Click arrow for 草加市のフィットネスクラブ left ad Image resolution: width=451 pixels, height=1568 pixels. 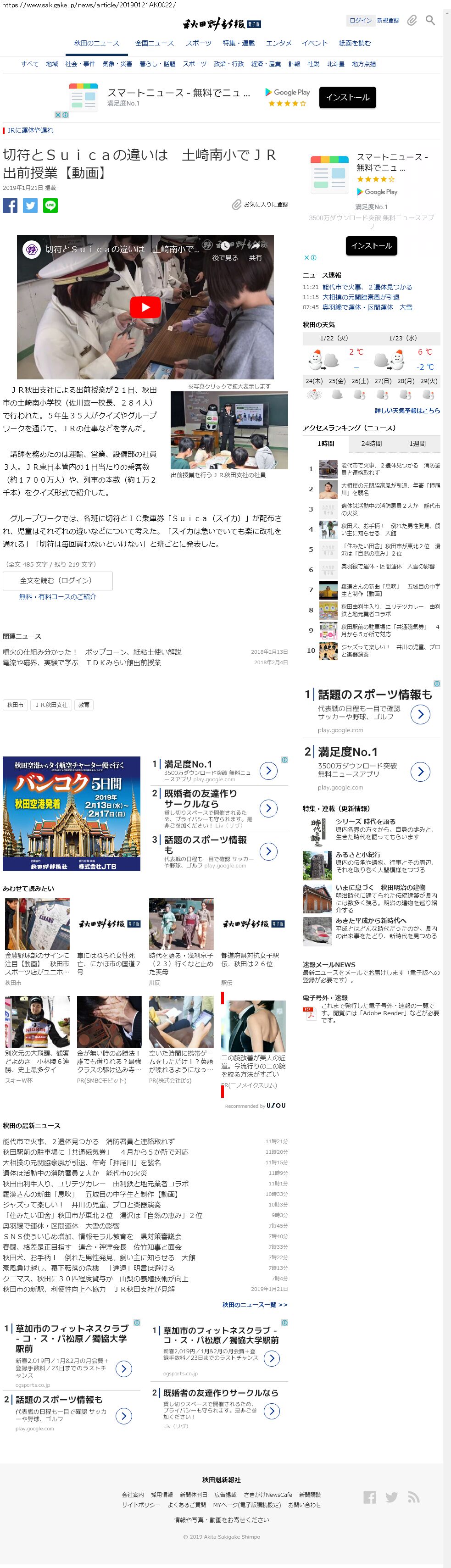click(x=123, y=1369)
